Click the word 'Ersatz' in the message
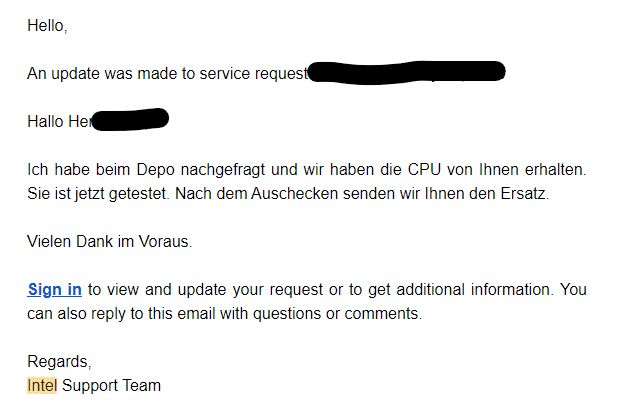Viewport: 621px width, 420px height. (x=525, y=193)
